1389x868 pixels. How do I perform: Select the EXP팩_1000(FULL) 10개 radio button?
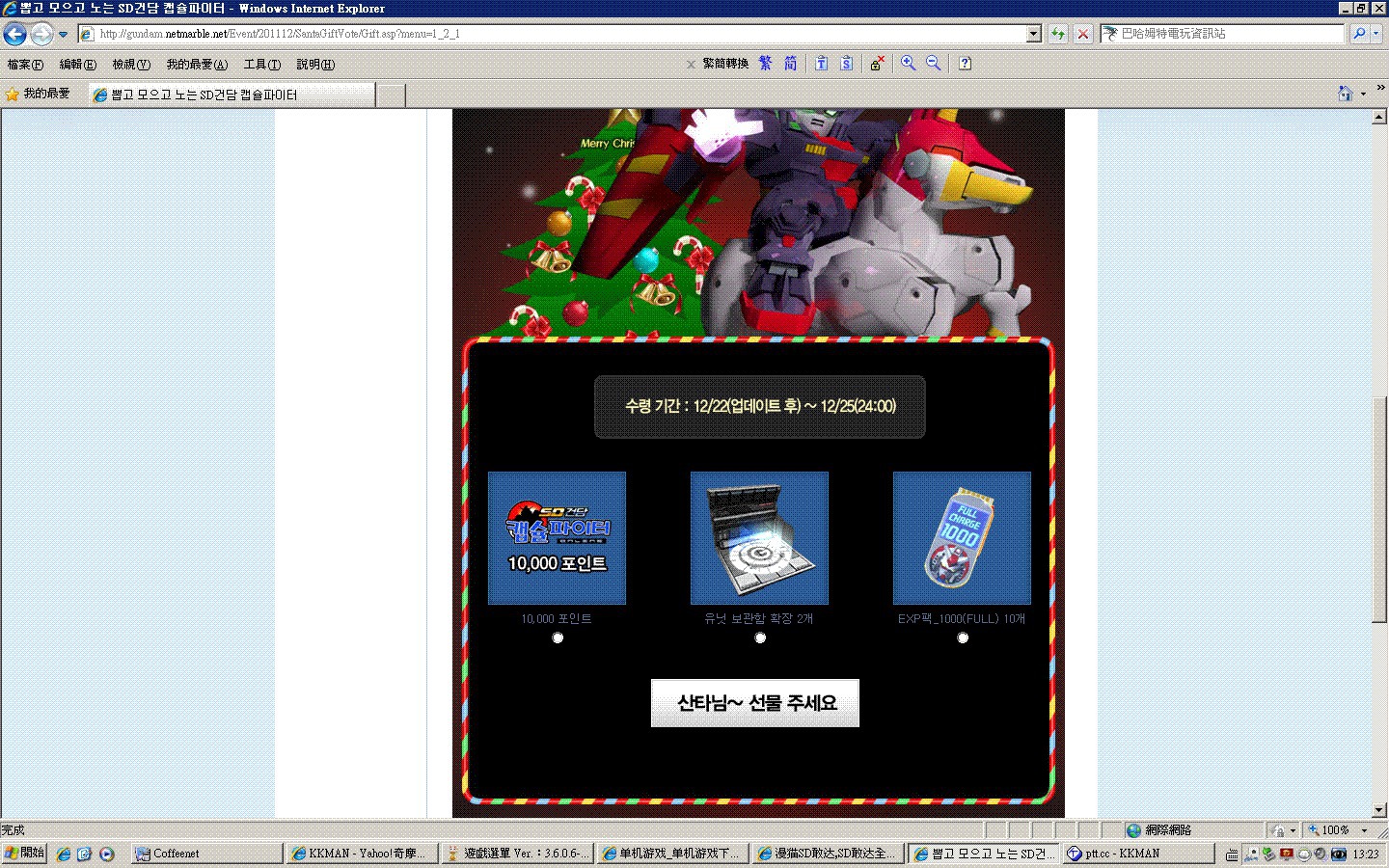click(963, 637)
